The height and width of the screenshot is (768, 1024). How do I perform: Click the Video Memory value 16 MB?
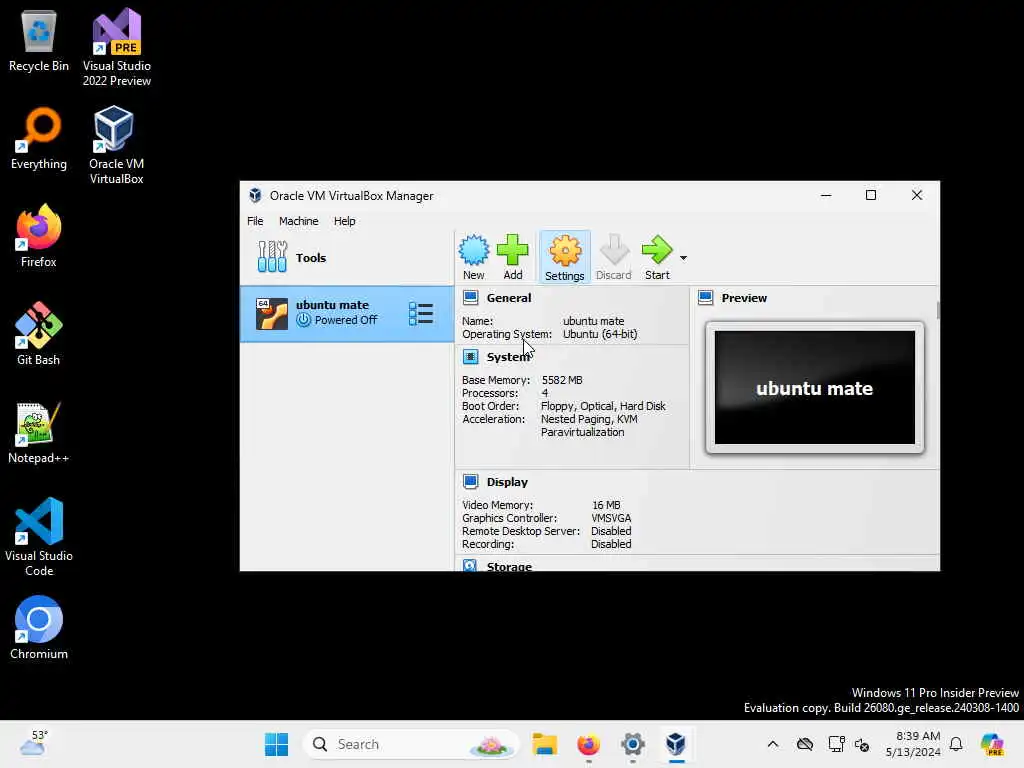[606, 505]
